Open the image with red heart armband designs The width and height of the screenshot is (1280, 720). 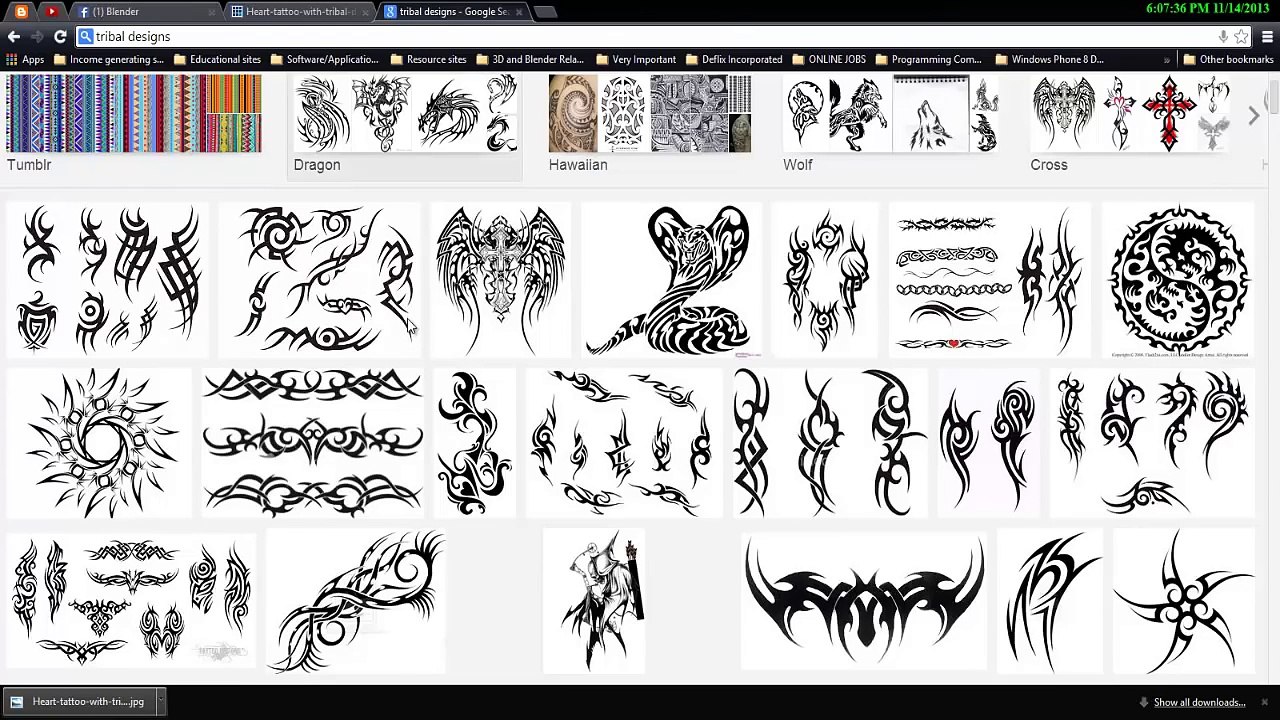(x=990, y=280)
